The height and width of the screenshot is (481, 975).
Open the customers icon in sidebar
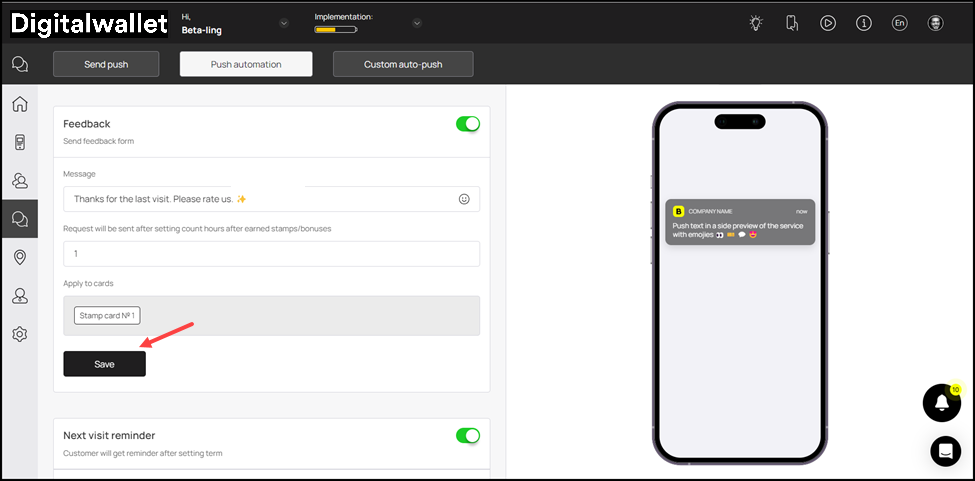coord(19,181)
